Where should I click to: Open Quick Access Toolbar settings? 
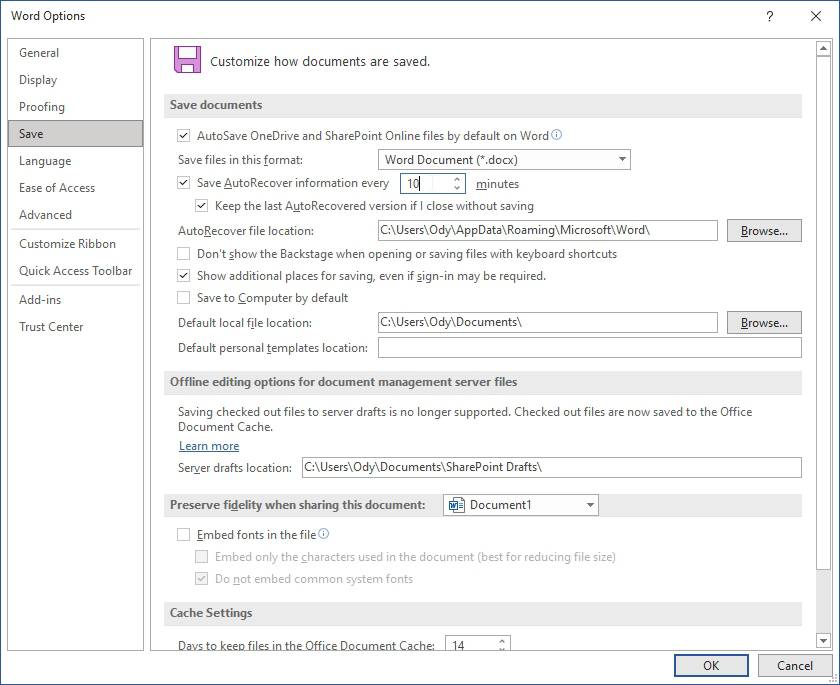coord(76,270)
